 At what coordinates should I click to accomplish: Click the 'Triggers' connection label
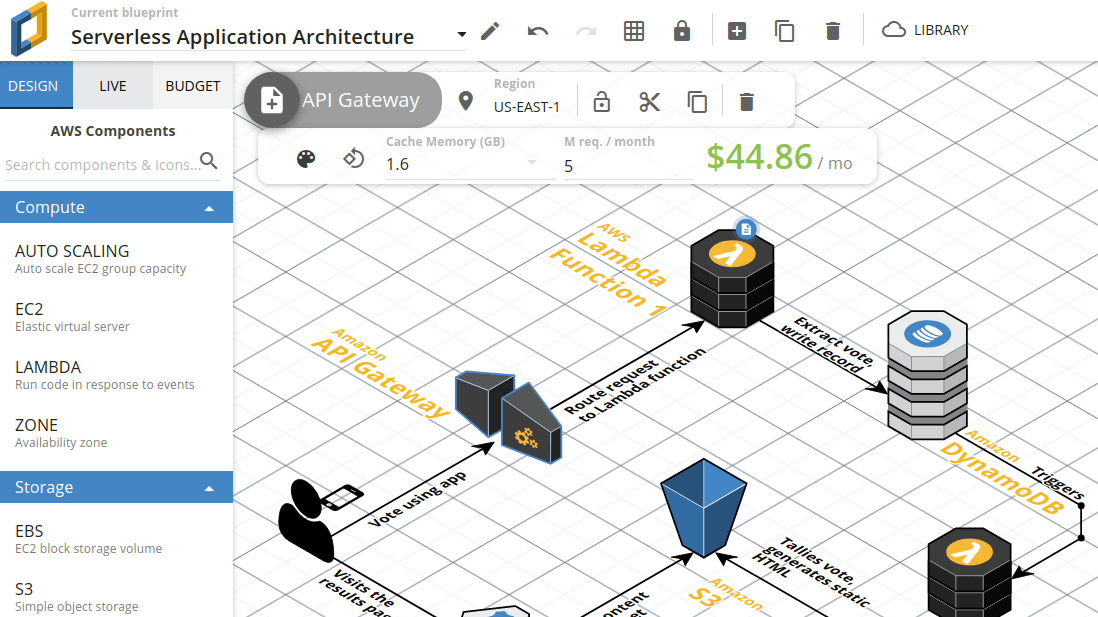tap(1058, 483)
